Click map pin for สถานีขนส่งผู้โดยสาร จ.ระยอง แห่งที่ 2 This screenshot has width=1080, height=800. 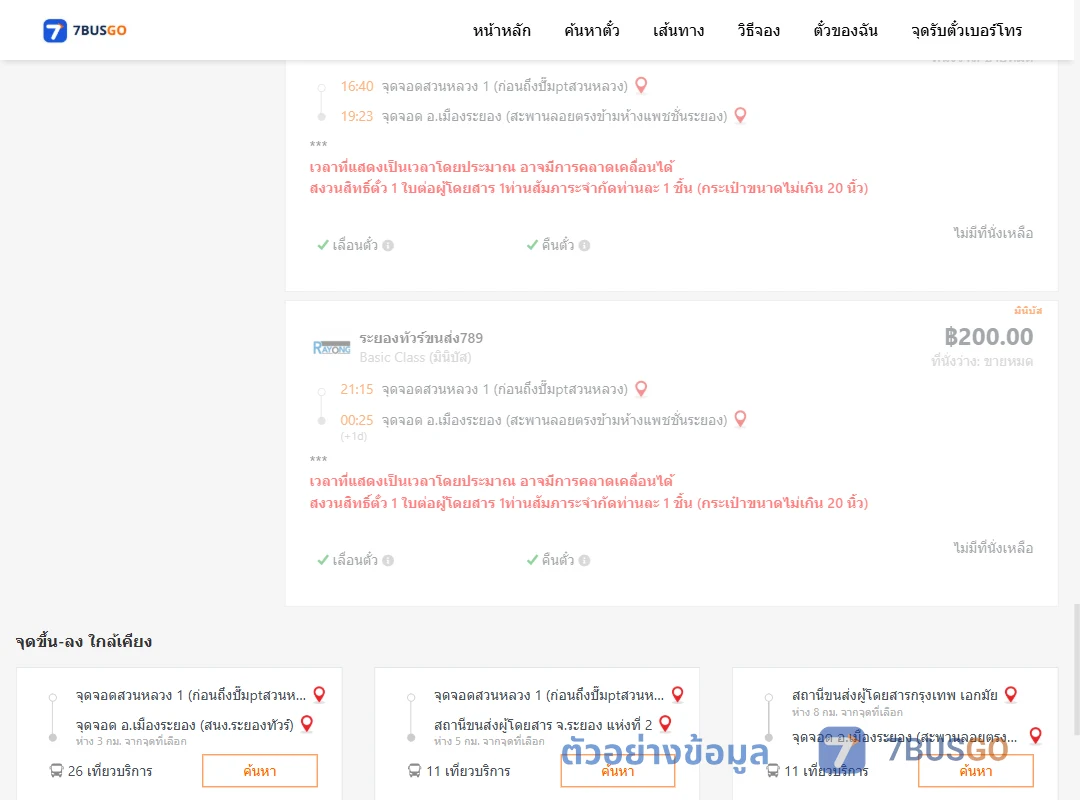point(665,724)
